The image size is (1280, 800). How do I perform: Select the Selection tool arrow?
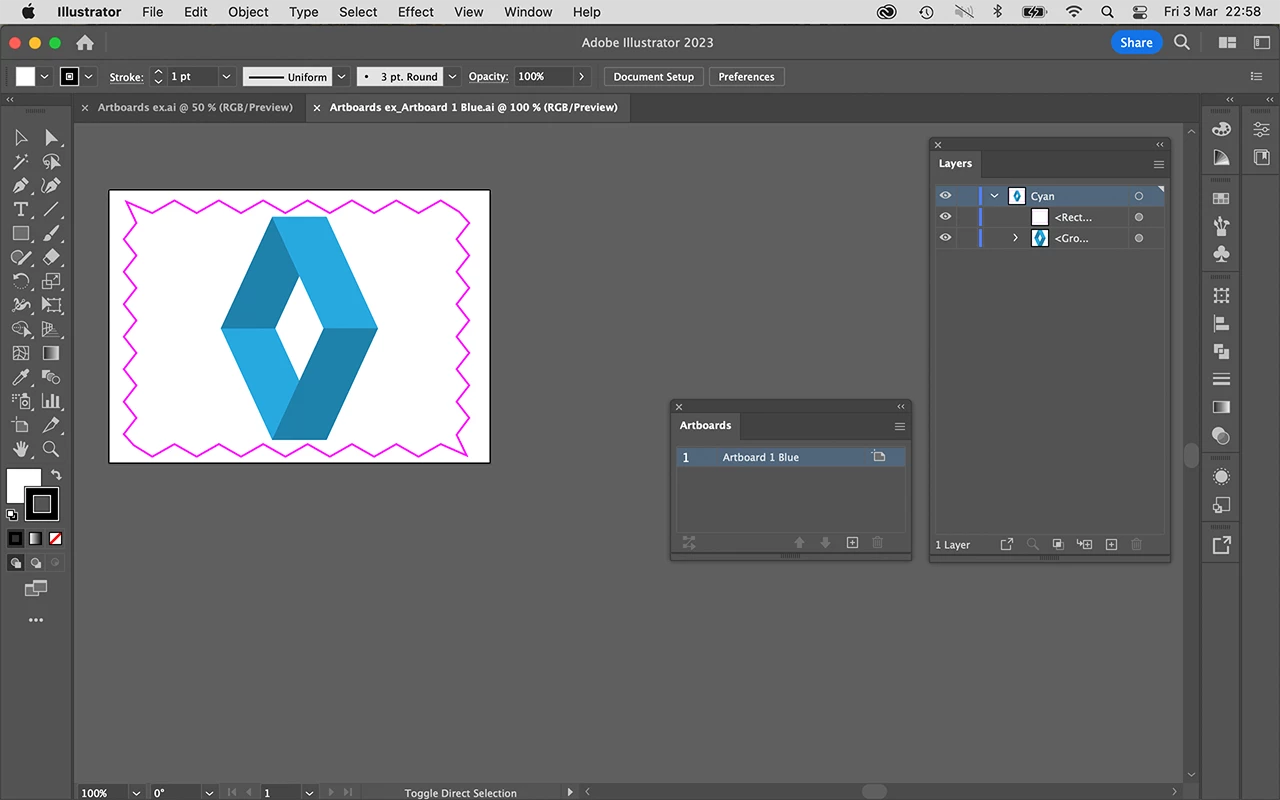20,138
